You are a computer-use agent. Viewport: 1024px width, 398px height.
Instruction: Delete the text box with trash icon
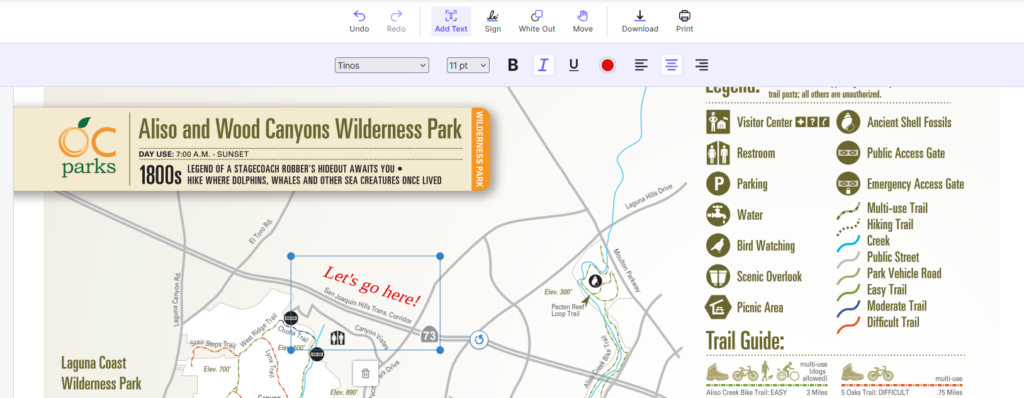[x=365, y=373]
